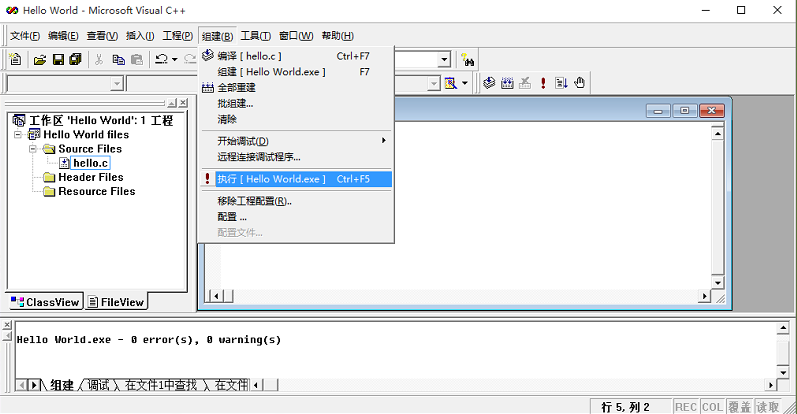Open the Undo history dropdown arrow
Viewport: 797px width, 414px height.
174,60
